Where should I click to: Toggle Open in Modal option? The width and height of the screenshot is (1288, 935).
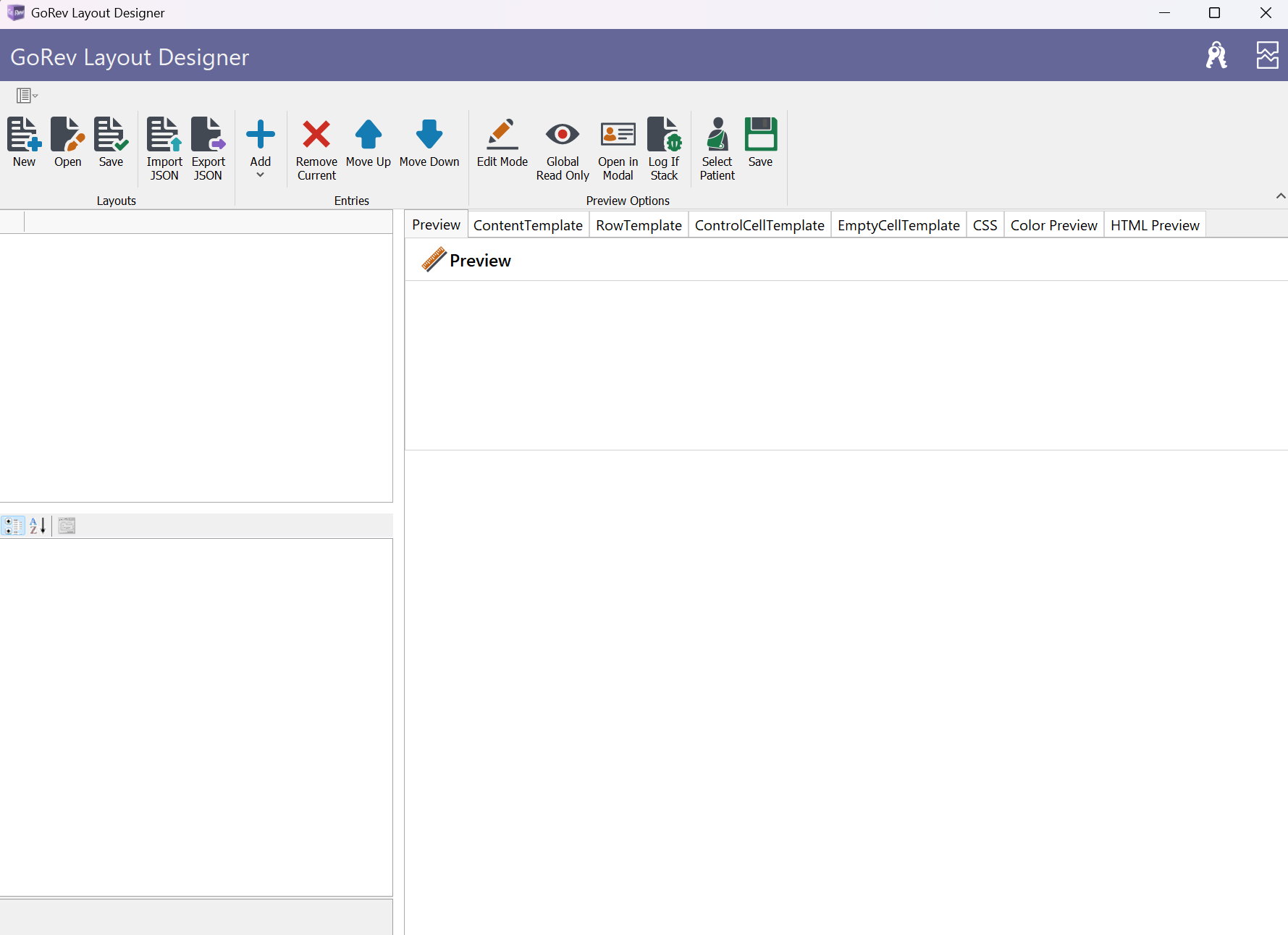pos(618,149)
